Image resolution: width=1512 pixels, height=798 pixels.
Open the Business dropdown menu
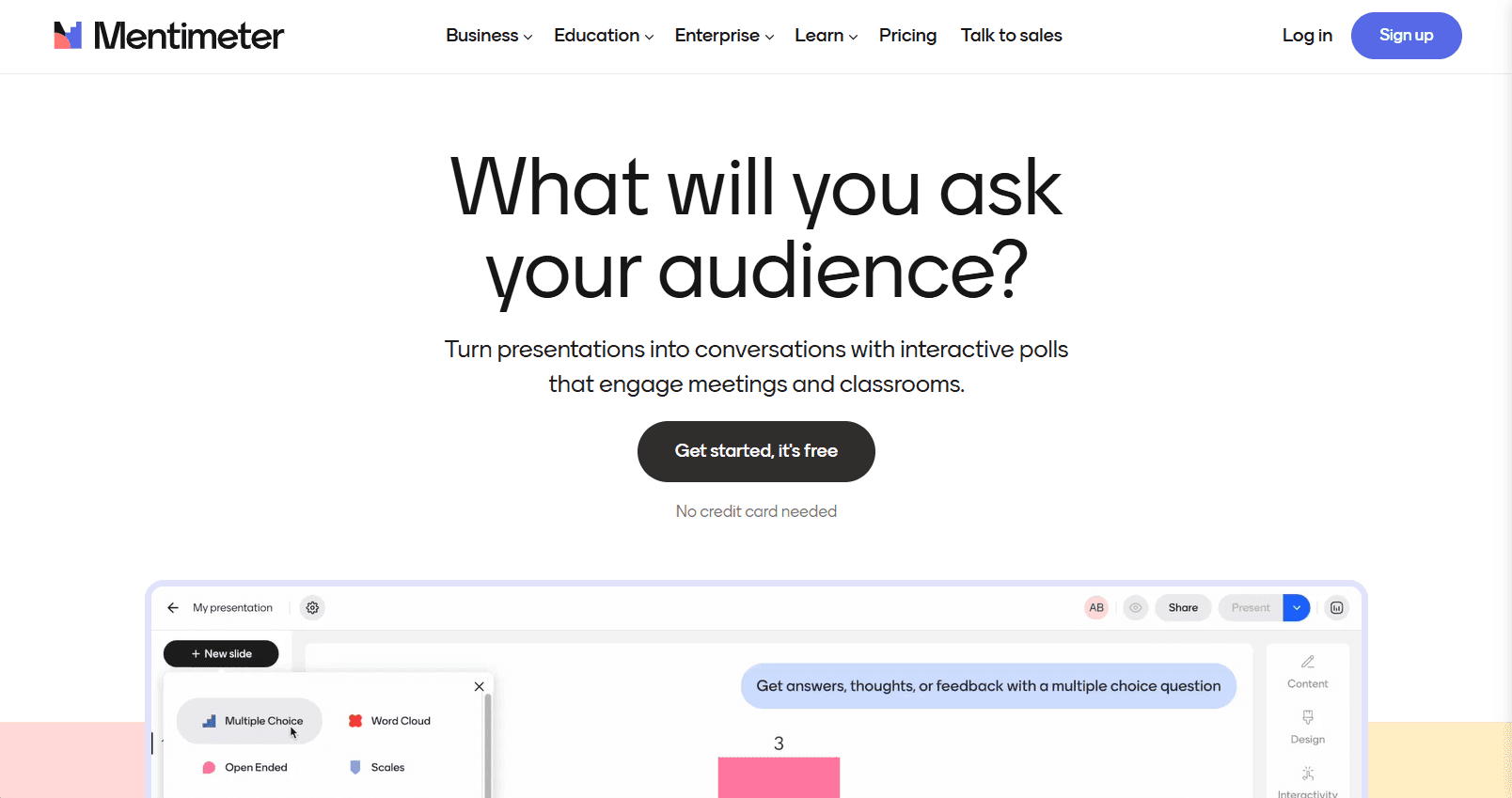(x=489, y=36)
